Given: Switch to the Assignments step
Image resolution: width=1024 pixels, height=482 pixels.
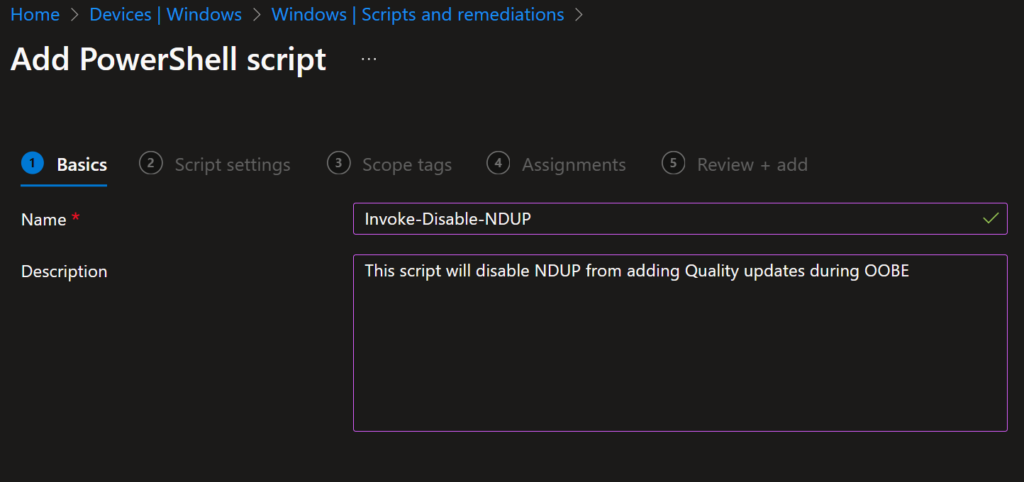Looking at the screenshot, I should (x=556, y=165).
